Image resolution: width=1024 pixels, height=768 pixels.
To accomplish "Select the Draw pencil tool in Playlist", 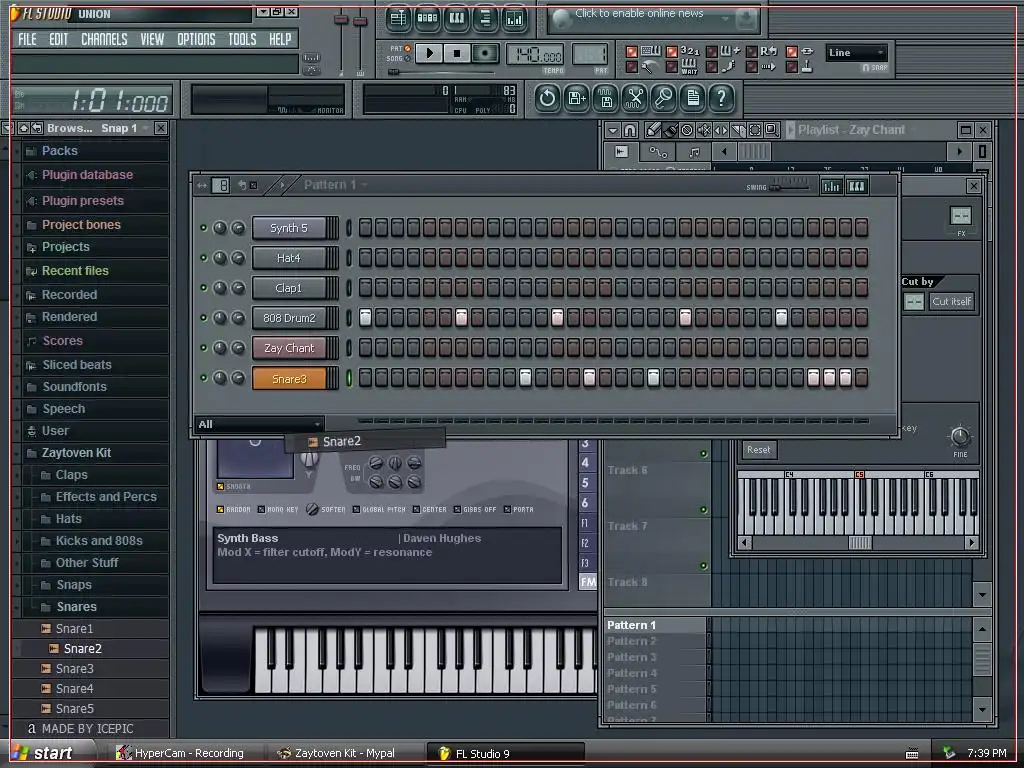I will pos(652,130).
